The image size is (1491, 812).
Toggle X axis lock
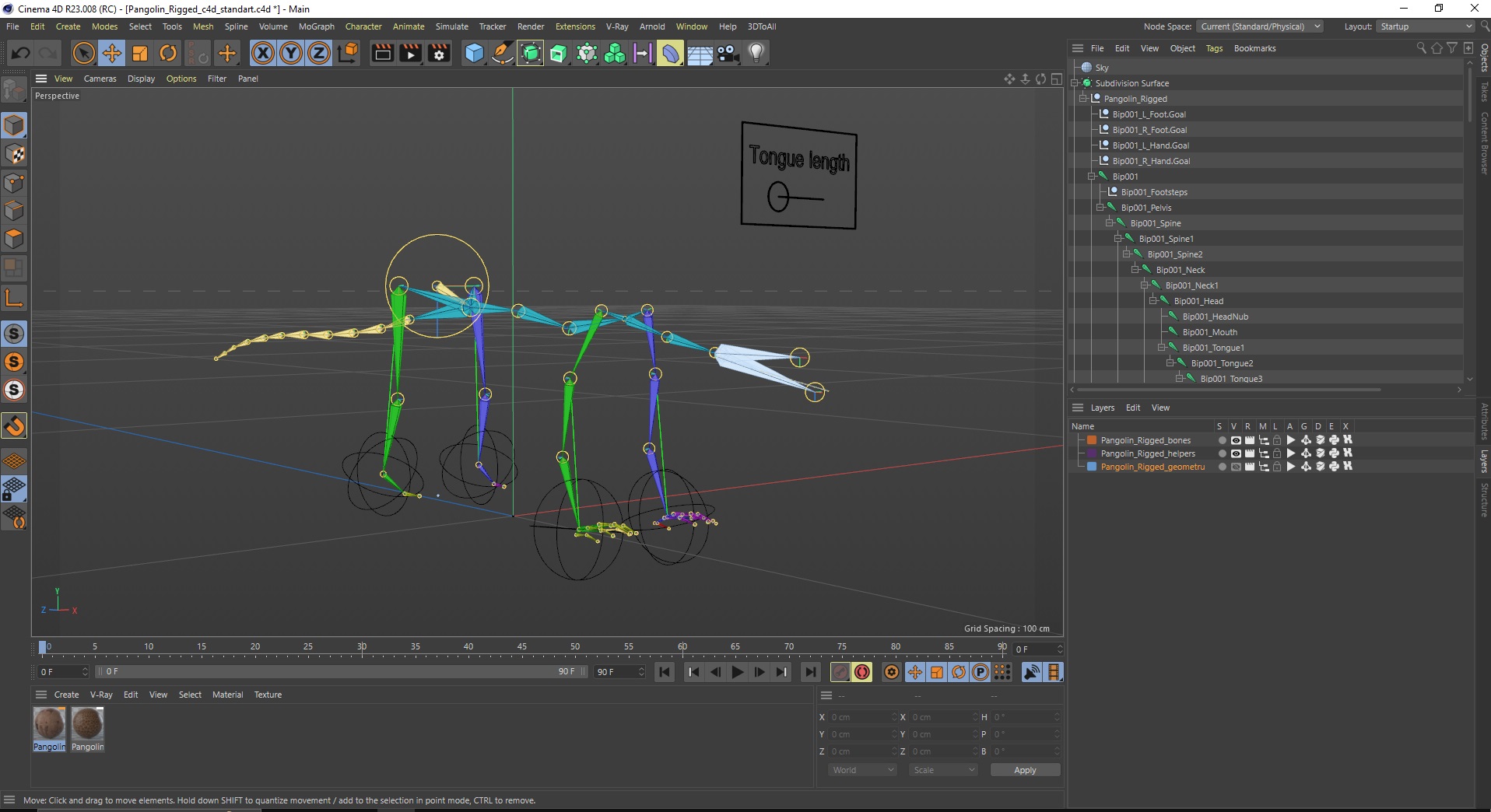click(263, 53)
